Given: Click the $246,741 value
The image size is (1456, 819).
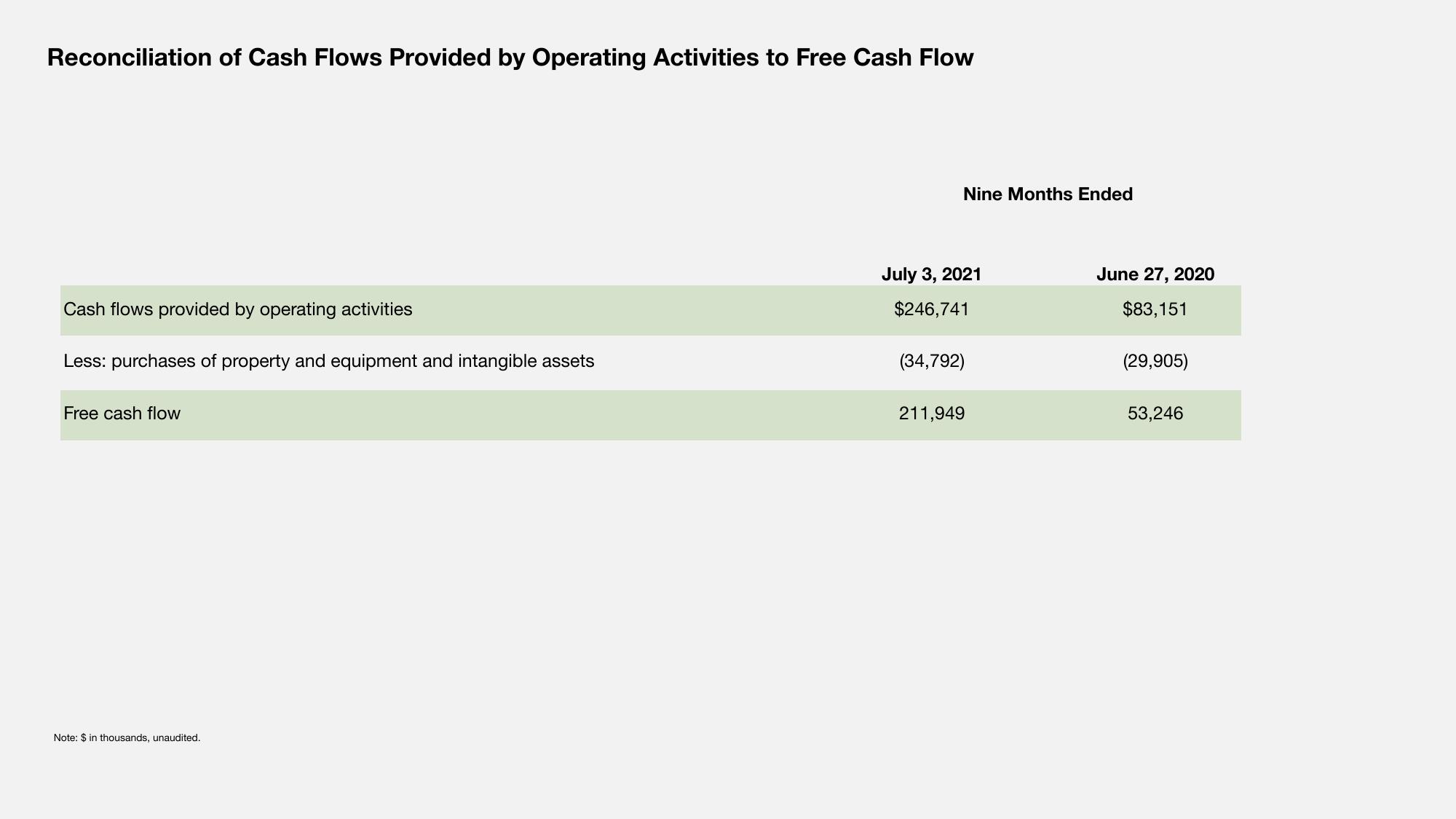Looking at the screenshot, I should tap(931, 309).
